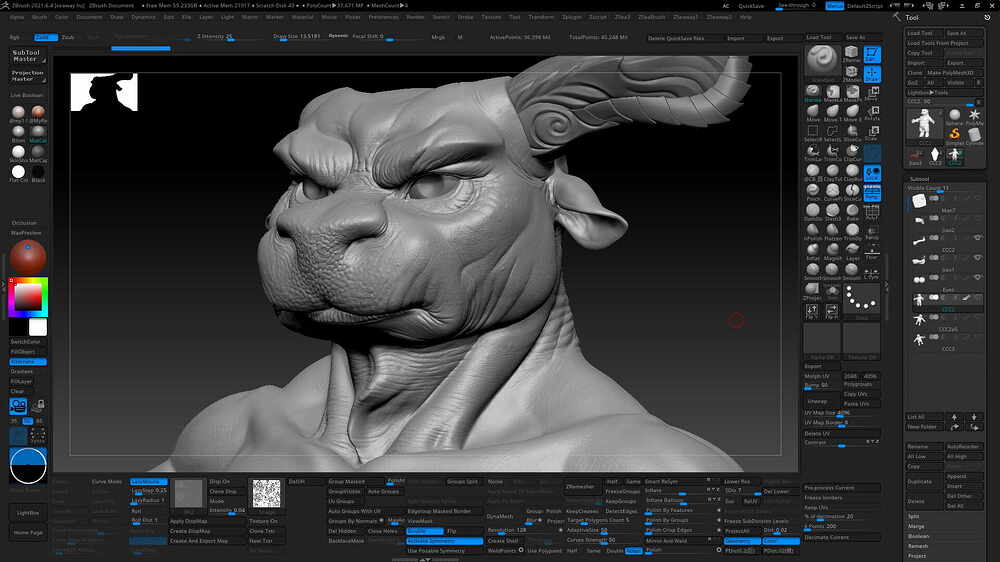Activate the Edit mode button
The width and height of the screenshot is (1000, 562).
pyautogui.click(x=872, y=54)
